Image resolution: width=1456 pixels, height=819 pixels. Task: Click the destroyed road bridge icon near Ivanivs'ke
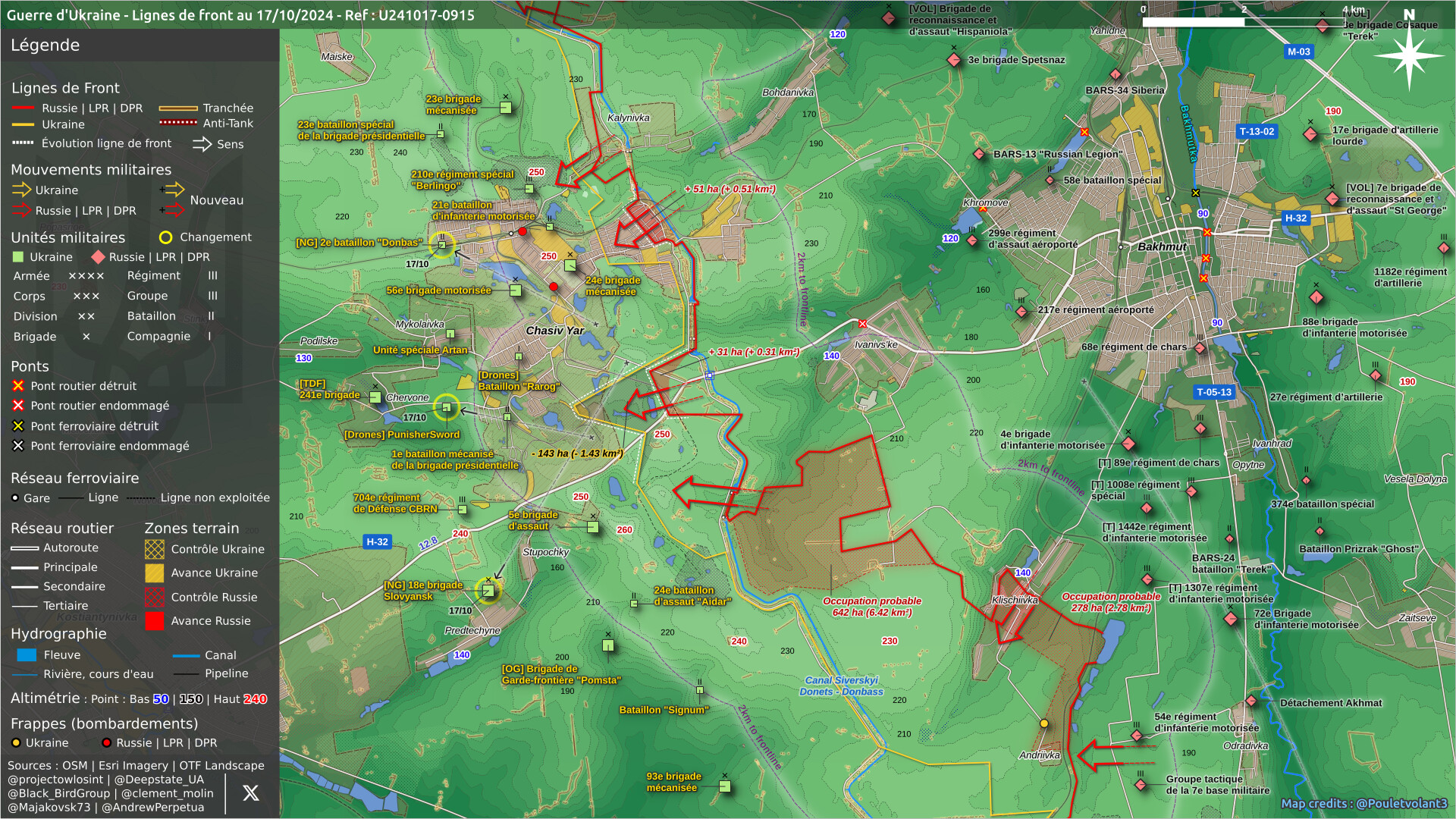tap(862, 324)
